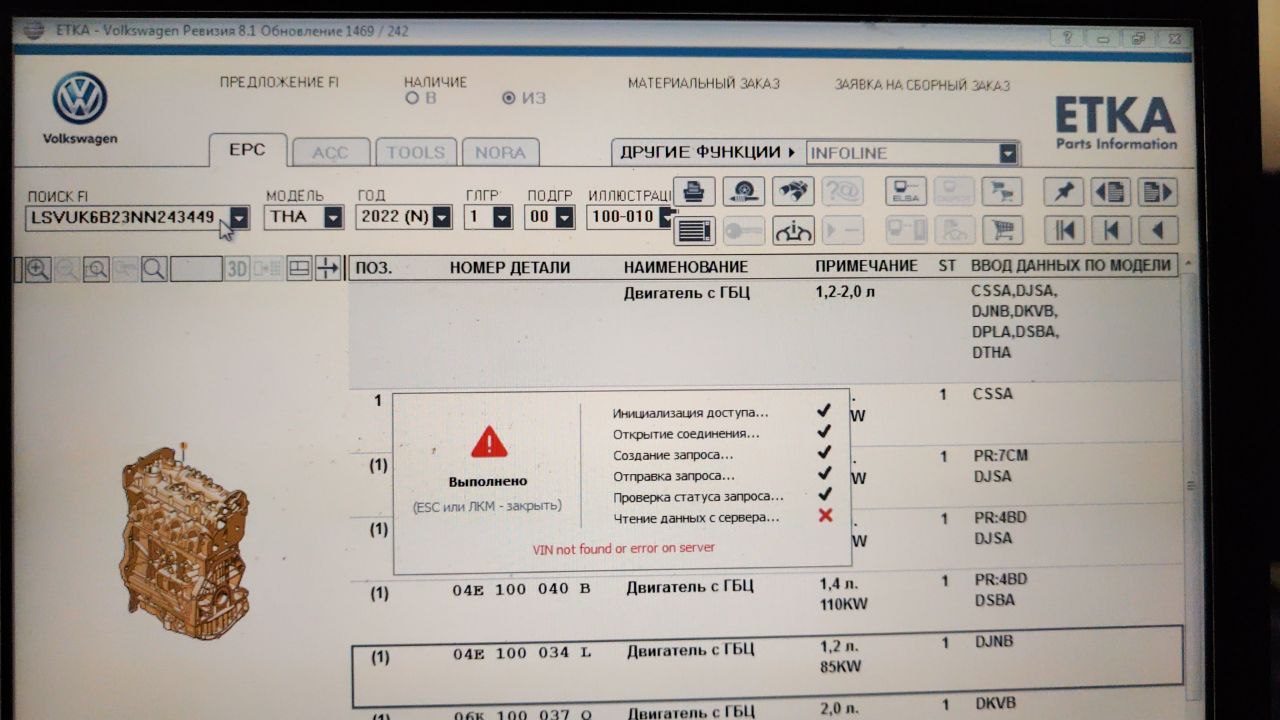Open the binoculars search icon
The height and width of the screenshot is (720, 1280).
click(x=792, y=192)
